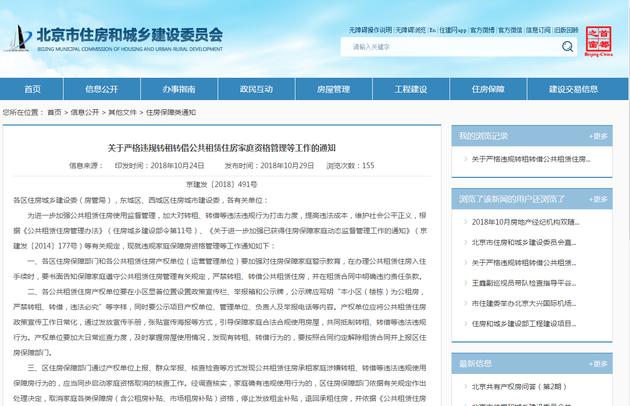
Task: Click the 无障碍操作说明 top link
Action: pyautogui.click(x=370, y=30)
